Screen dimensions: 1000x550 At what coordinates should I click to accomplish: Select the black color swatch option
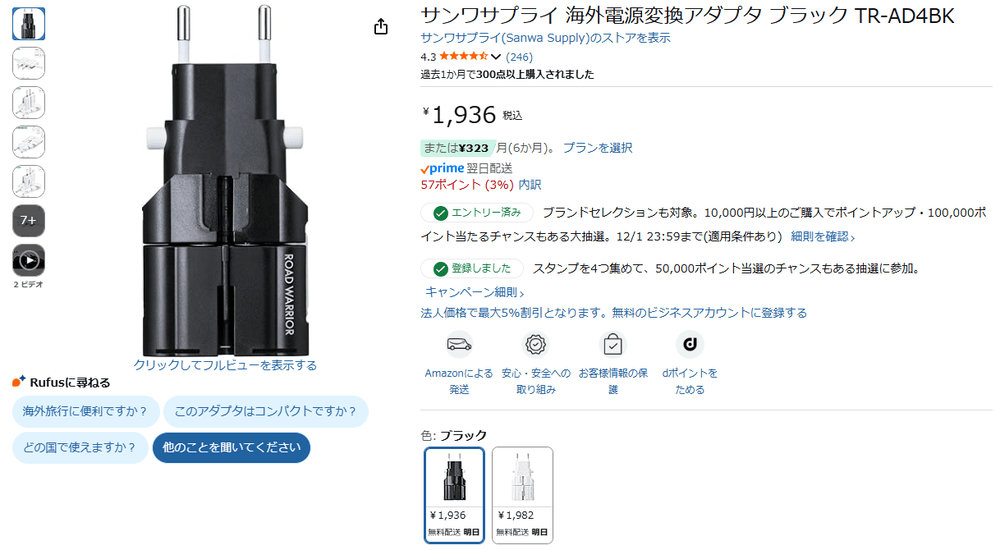pos(455,495)
